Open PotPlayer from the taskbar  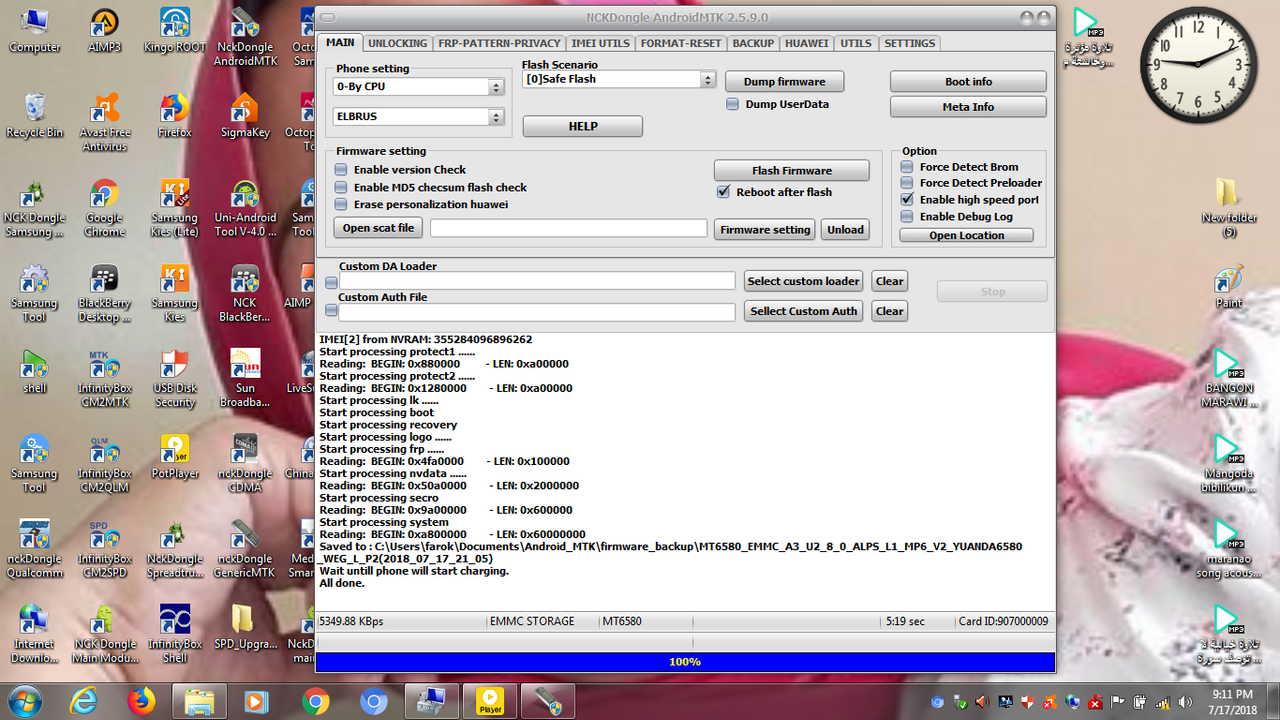click(x=490, y=702)
